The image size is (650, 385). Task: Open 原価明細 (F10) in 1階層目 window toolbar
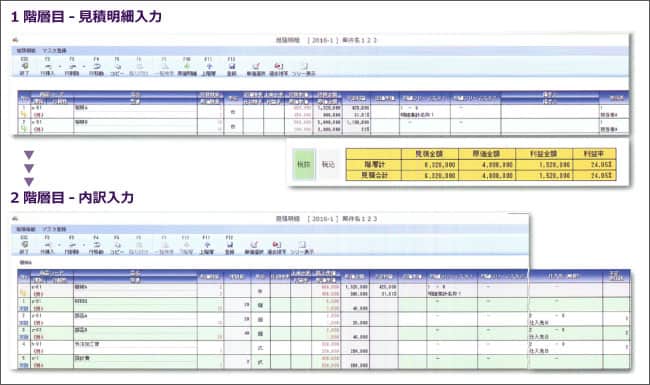(187, 66)
